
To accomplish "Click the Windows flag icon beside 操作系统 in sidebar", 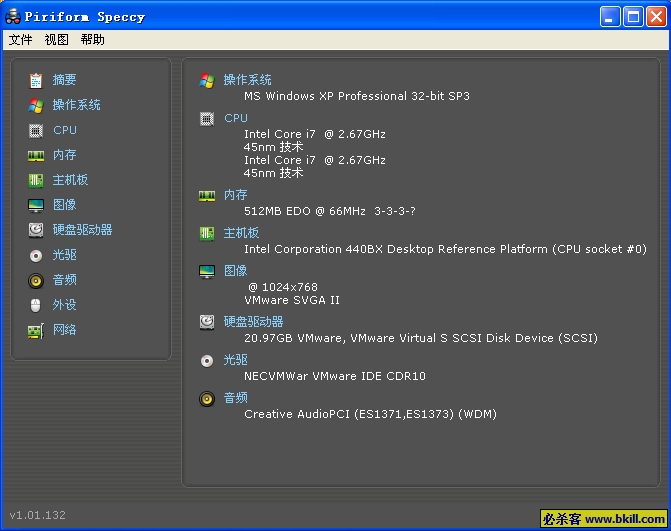I will (36, 105).
